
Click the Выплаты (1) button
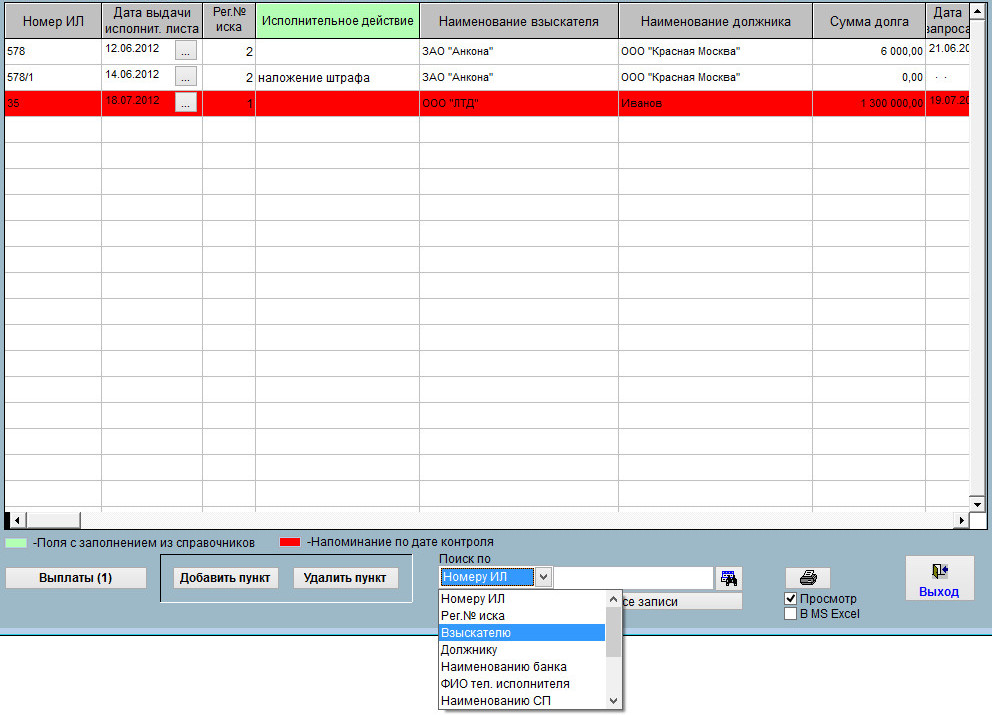[x=76, y=578]
